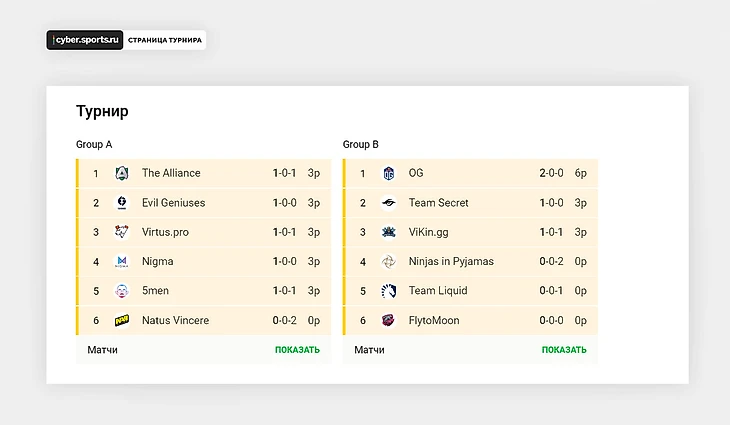Image resolution: width=730 pixels, height=425 pixels.
Task: Click The Alliance team logo
Action: pos(122,173)
